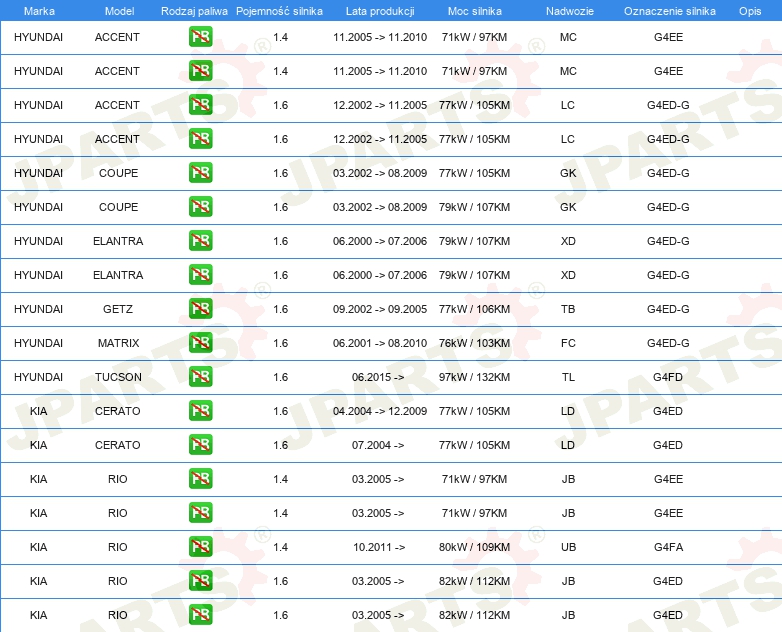Click the fuel icon in the CERATO 04.2004 row
The width and height of the screenshot is (782, 632).
200,411
